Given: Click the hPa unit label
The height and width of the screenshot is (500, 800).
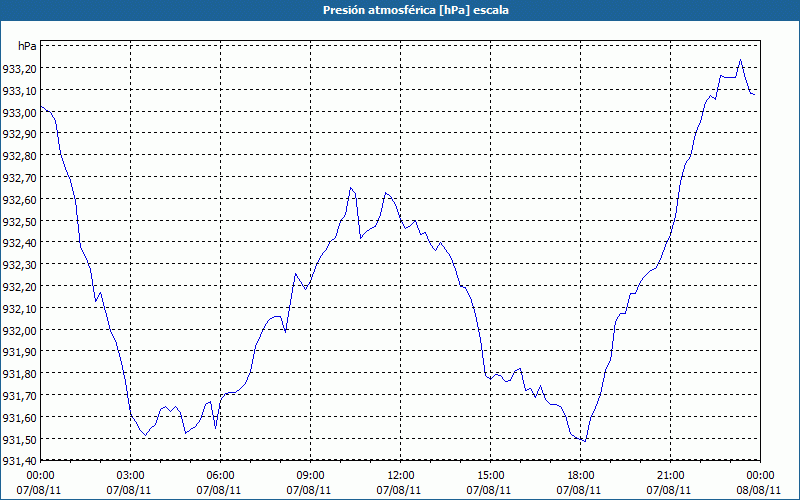Looking at the screenshot, I should point(27,46).
